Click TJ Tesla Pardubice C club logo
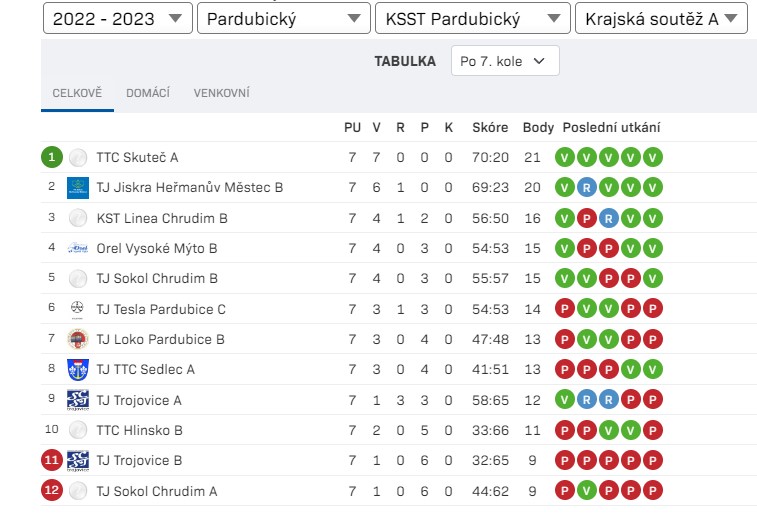 (78, 309)
